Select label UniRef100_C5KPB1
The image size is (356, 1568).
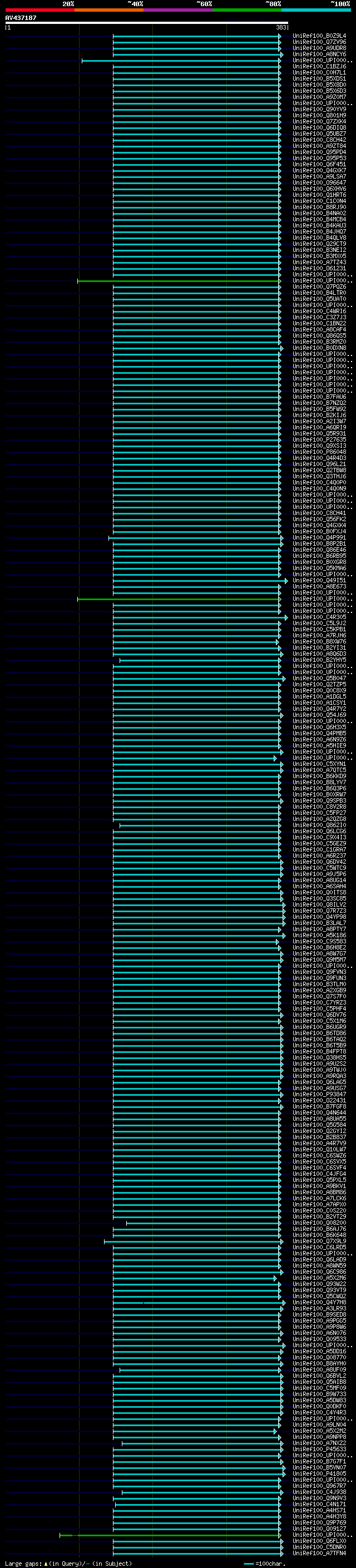coord(319,630)
